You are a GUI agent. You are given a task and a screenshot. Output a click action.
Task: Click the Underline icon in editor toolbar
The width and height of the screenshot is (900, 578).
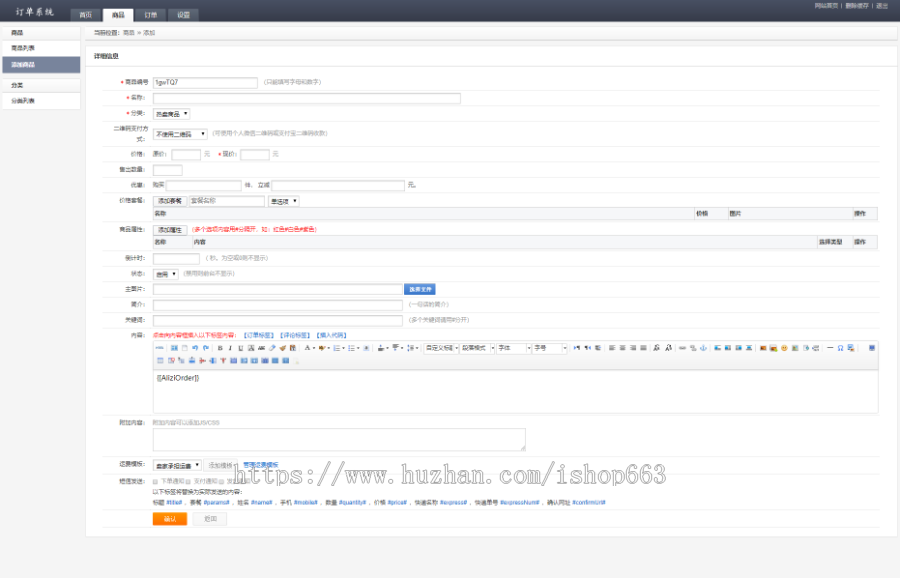tap(240, 348)
